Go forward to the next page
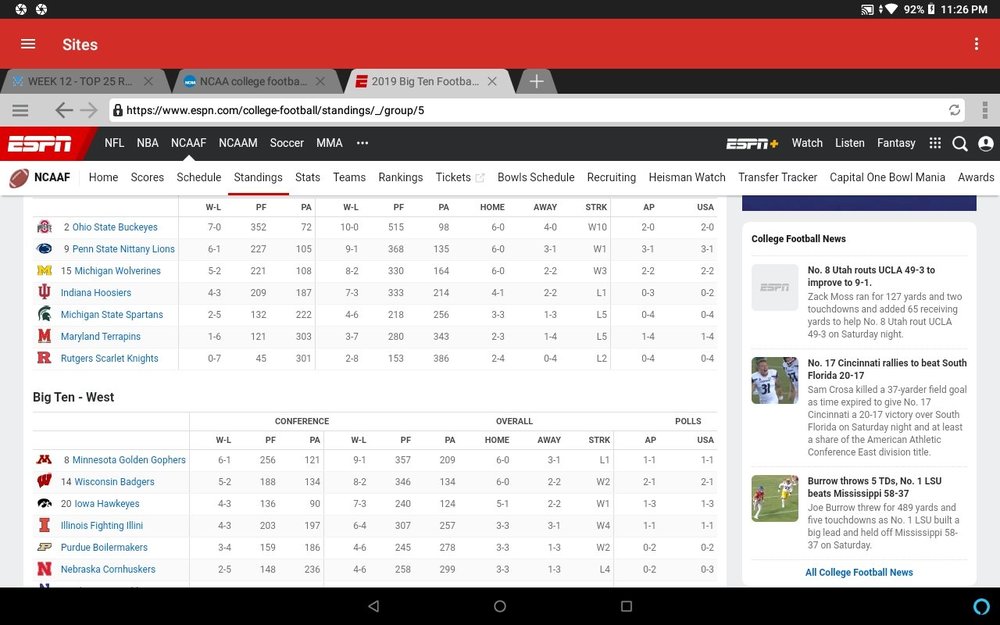1000x625 pixels. coord(89,110)
